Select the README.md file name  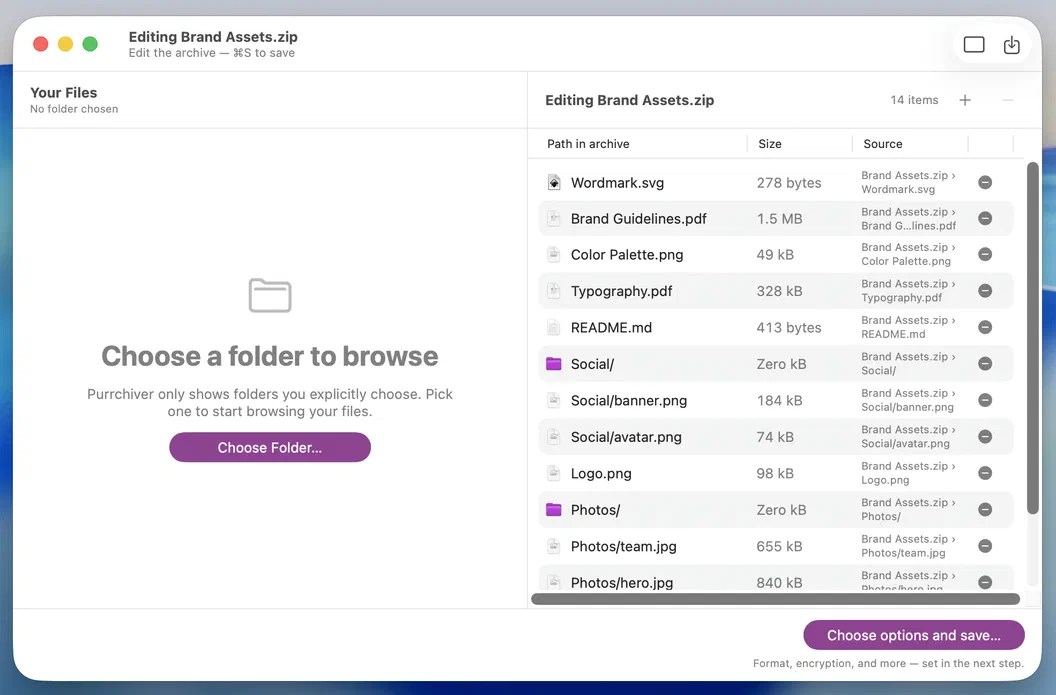(x=611, y=327)
